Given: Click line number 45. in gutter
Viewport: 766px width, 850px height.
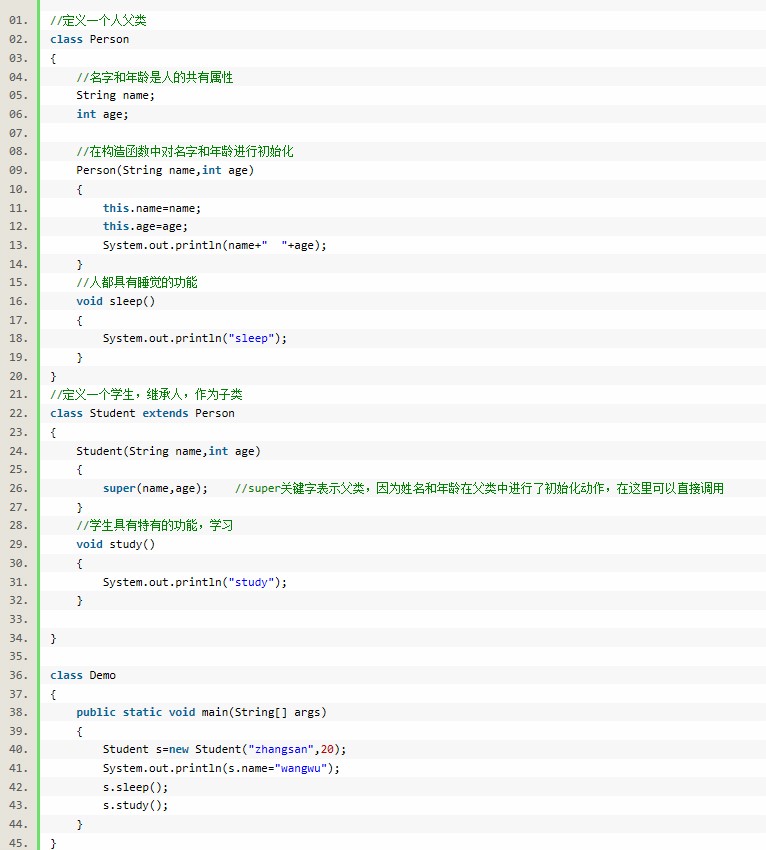Looking at the screenshot, I should pyautogui.click(x=18, y=843).
